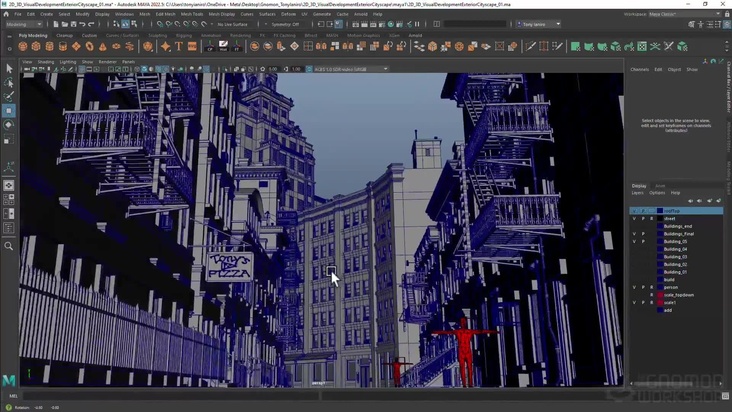This screenshot has width=732, height=412.
Task: Create a polygon cube from the shelf
Action: [36, 46]
